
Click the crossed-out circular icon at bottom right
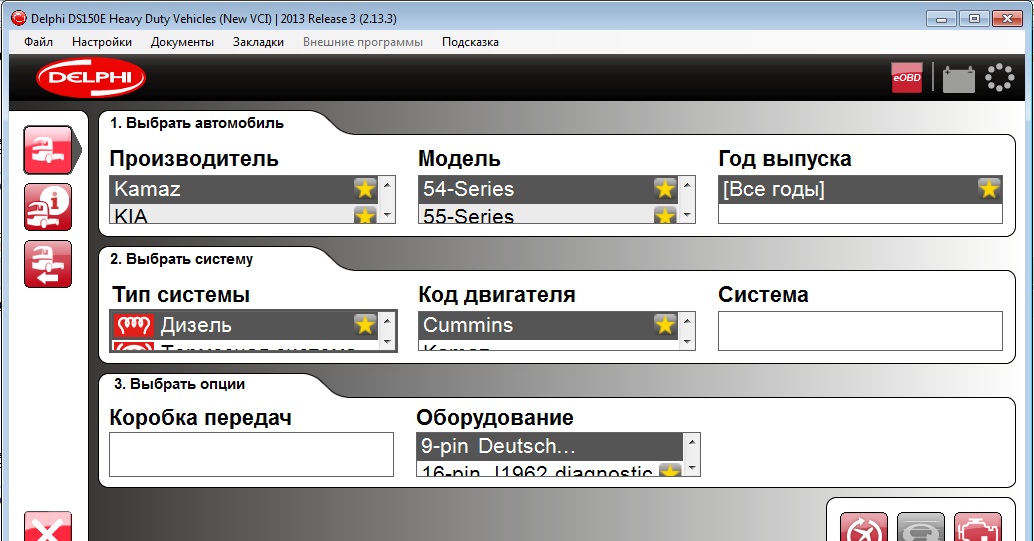coord(863,526)
